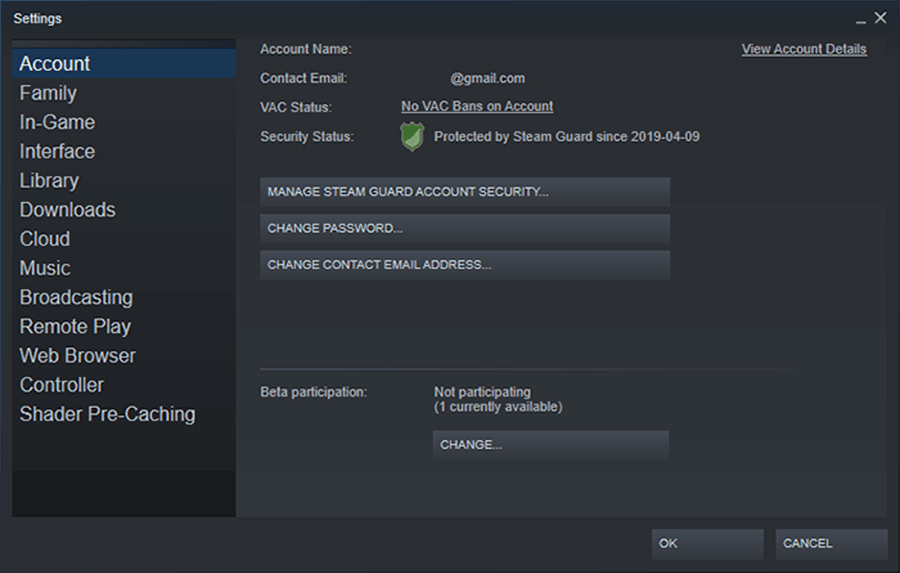This screenshot has width=900, height=573.
Task: Go to Shader Pre-Caching settings
Action: pyautogui.click(x=123, y=415)
